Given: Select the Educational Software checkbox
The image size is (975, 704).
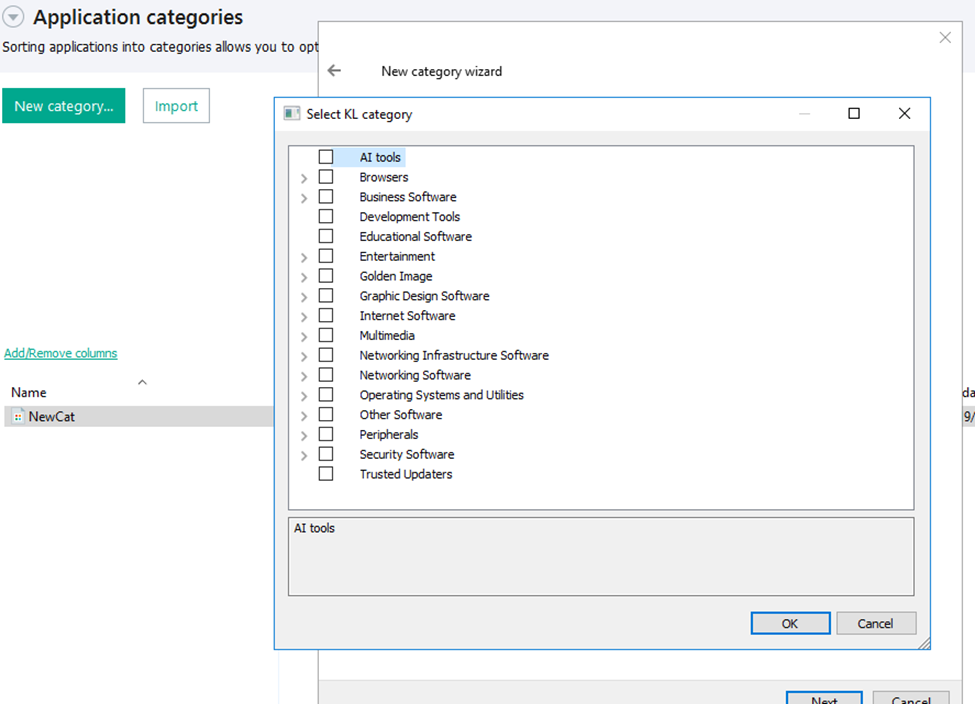Looking at the screenshot, I should coord(326,236).
